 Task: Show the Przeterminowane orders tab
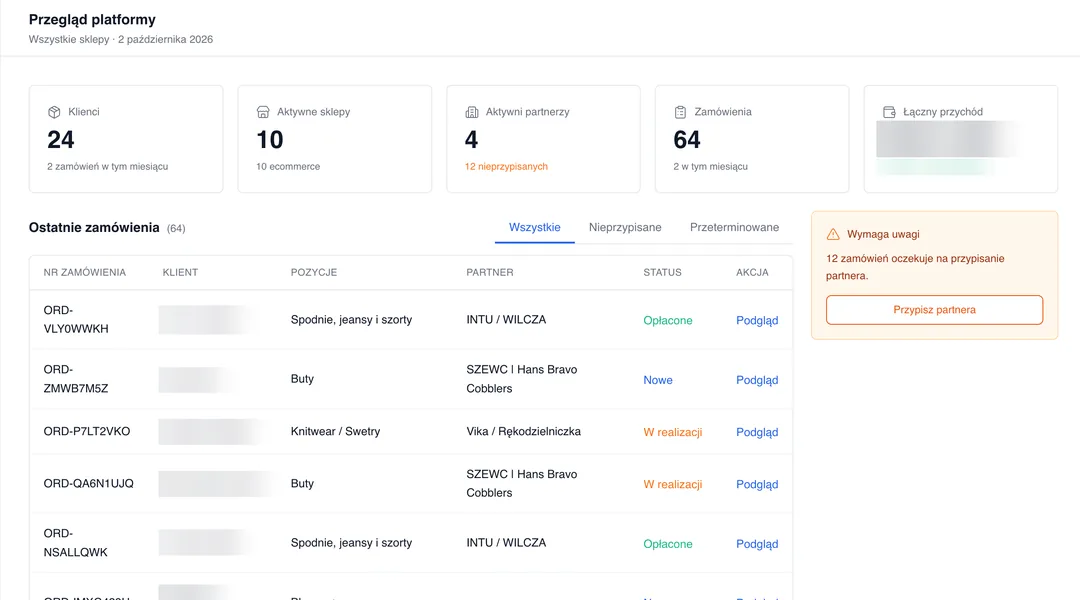(x=734, y=227)
